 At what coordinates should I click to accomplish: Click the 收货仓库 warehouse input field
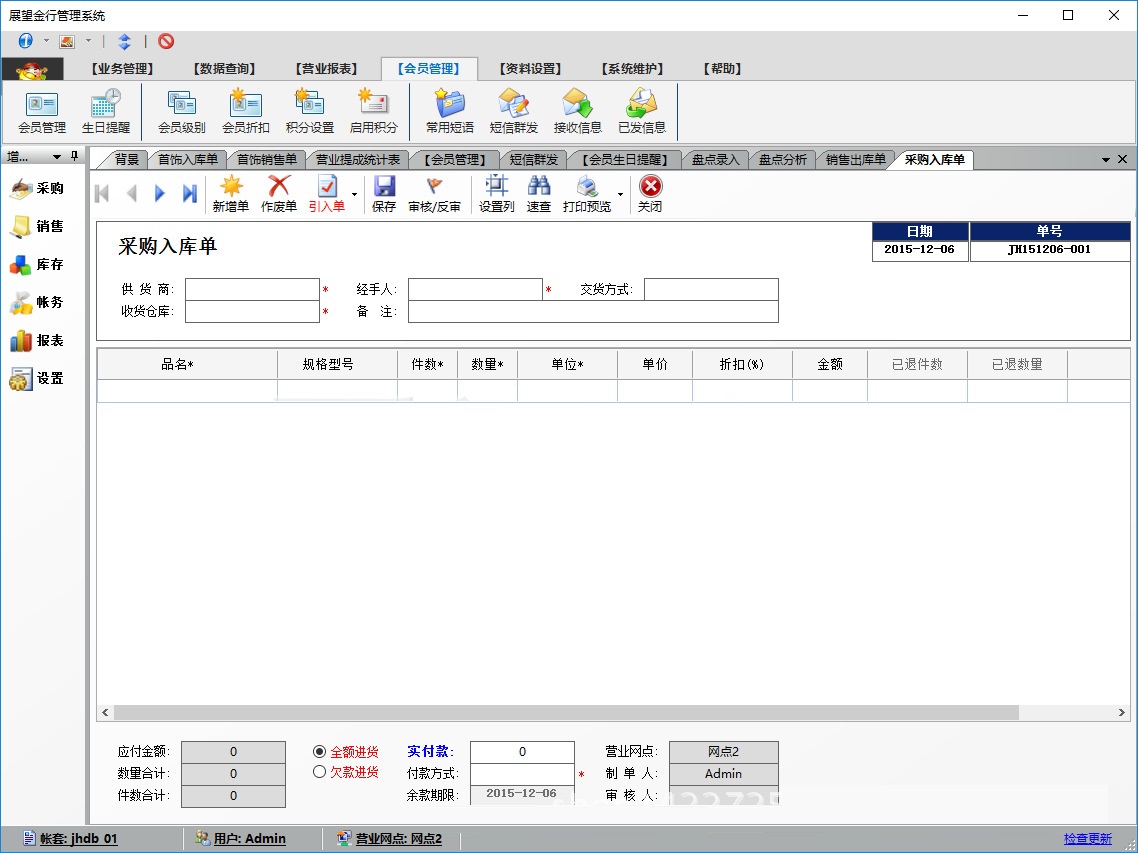pos(253,311)
